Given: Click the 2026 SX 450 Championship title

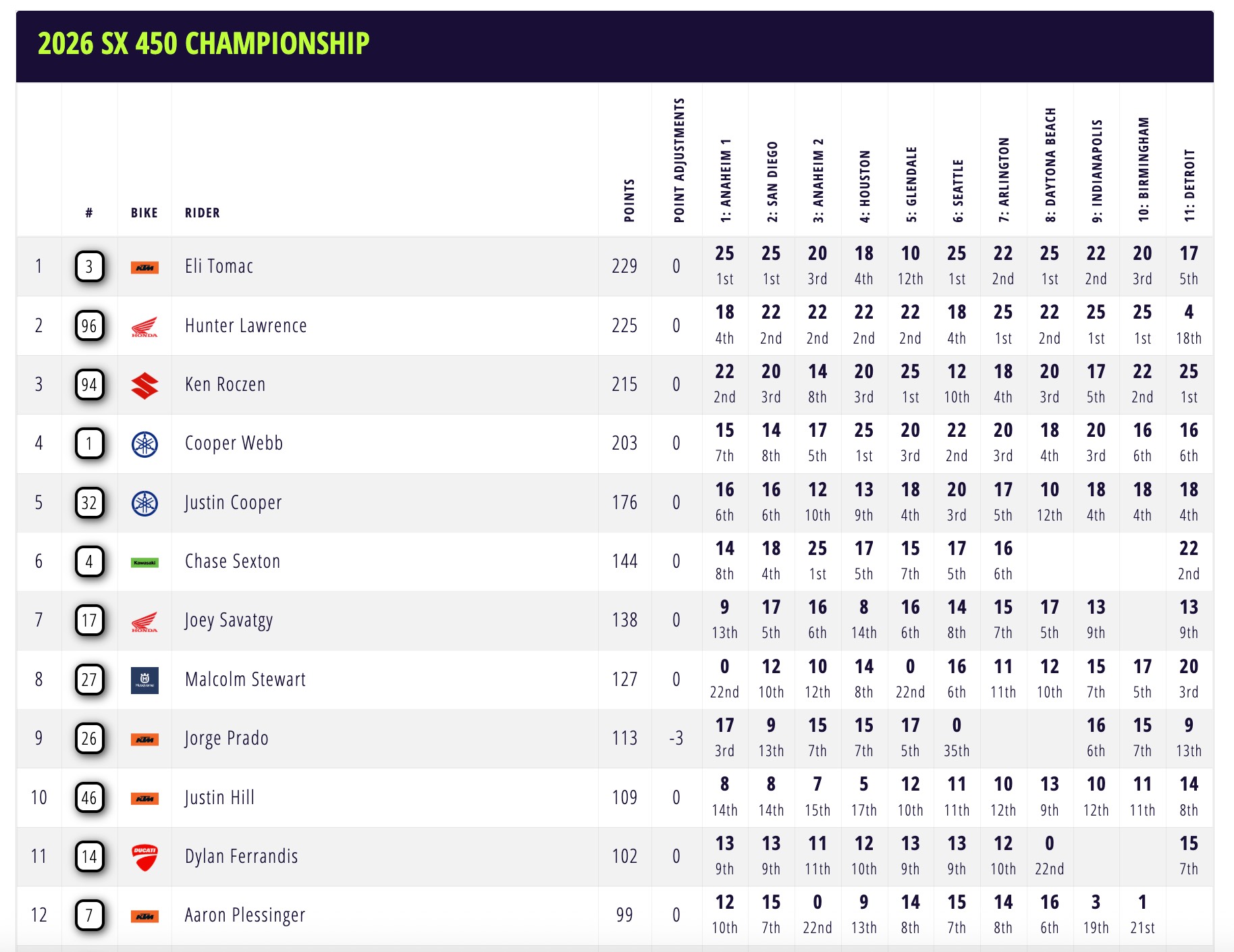Looking at the screenshot, I should coord(203,44).
